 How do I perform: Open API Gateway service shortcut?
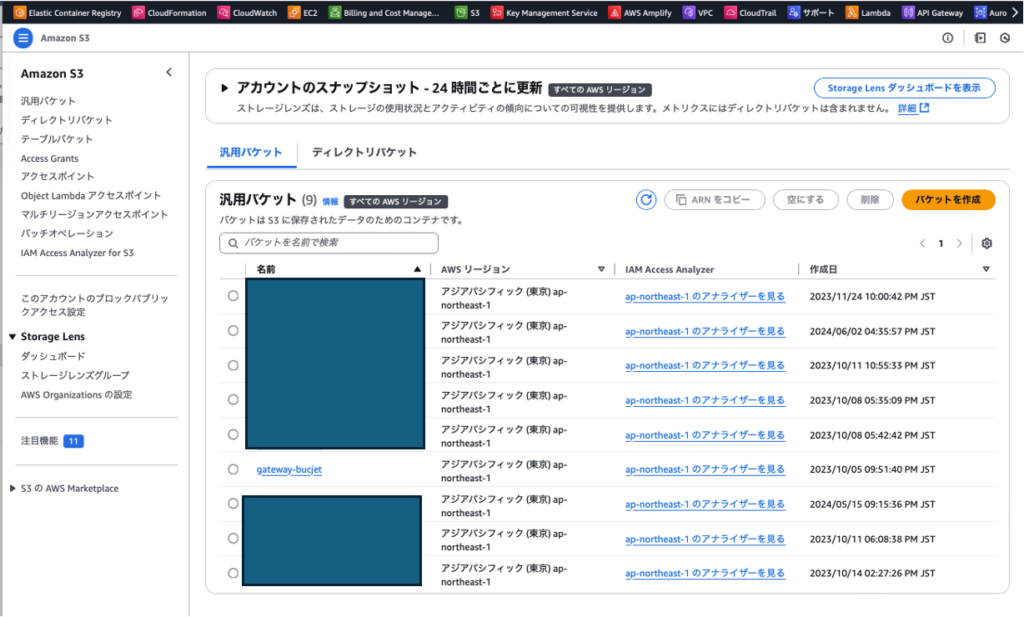coord(933,12)
